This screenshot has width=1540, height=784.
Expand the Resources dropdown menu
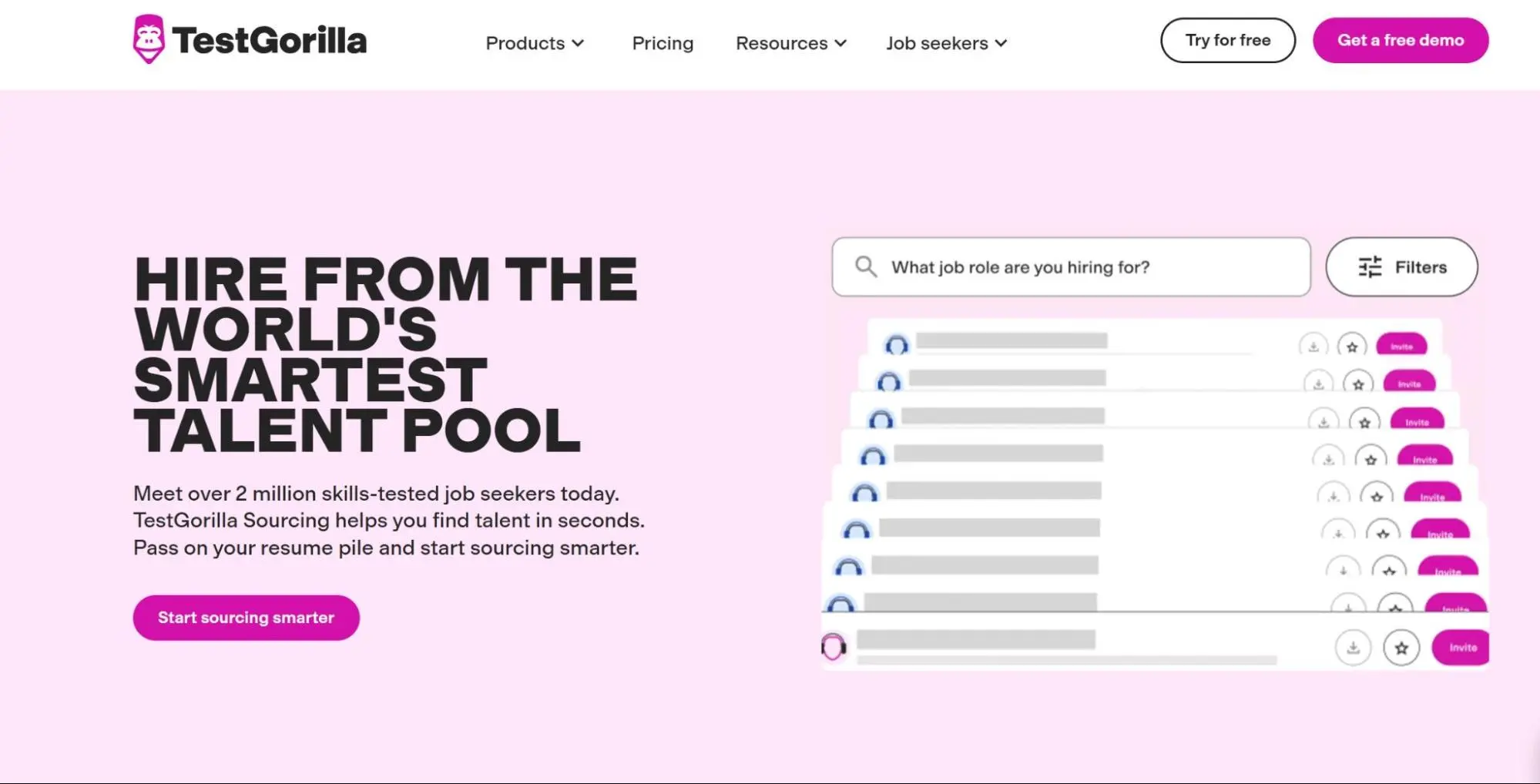pyautogui.click(x=790, y=43)
